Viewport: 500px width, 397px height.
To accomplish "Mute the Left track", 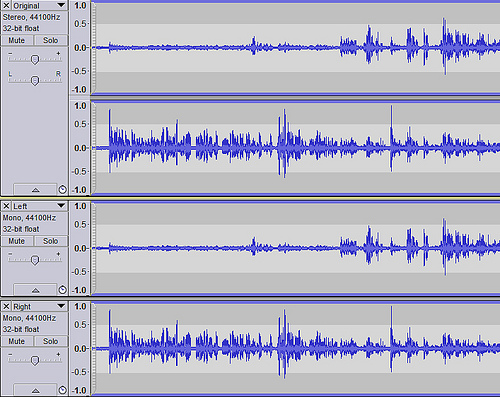I will click(x=17, y=241).
